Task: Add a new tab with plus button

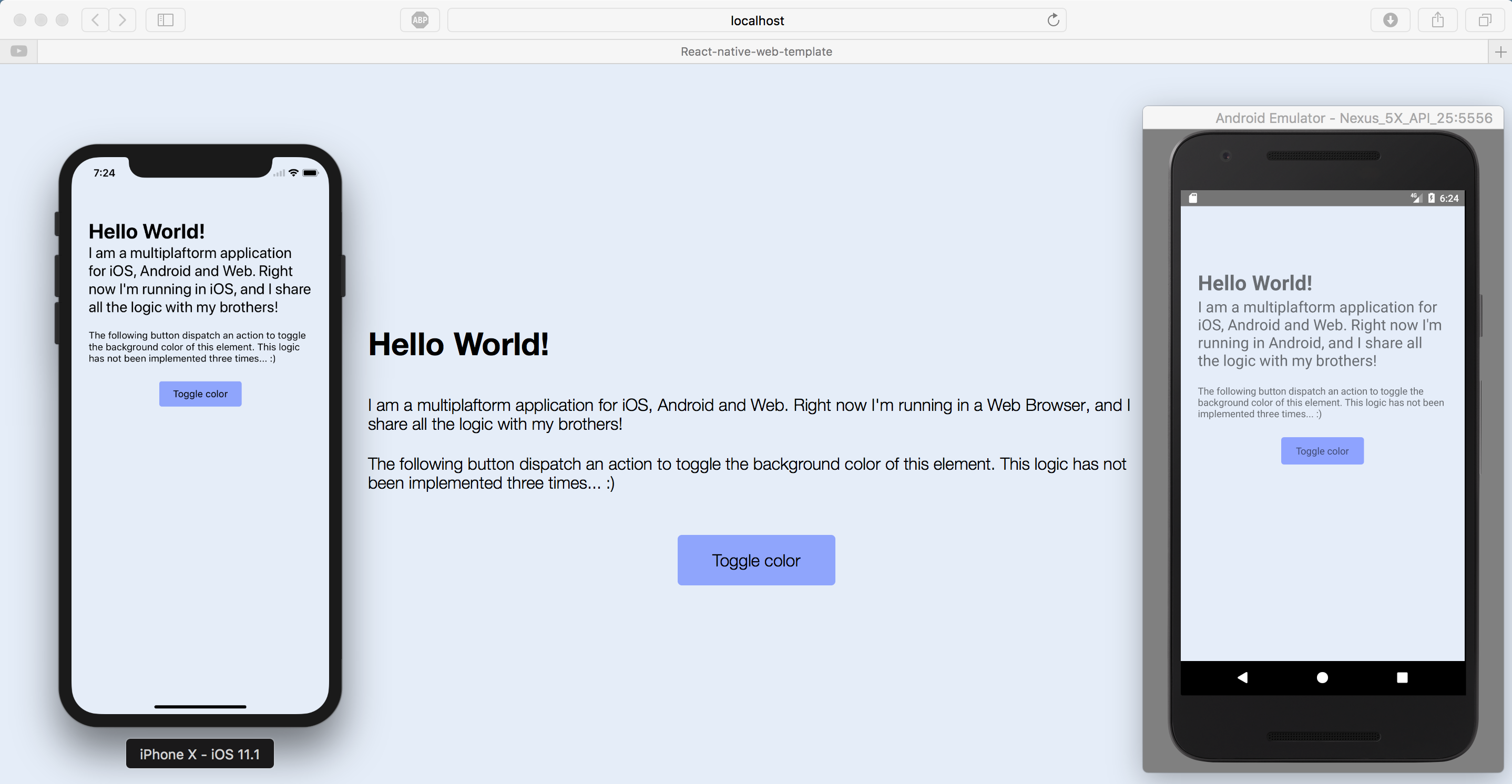Action: [1500, 51]
